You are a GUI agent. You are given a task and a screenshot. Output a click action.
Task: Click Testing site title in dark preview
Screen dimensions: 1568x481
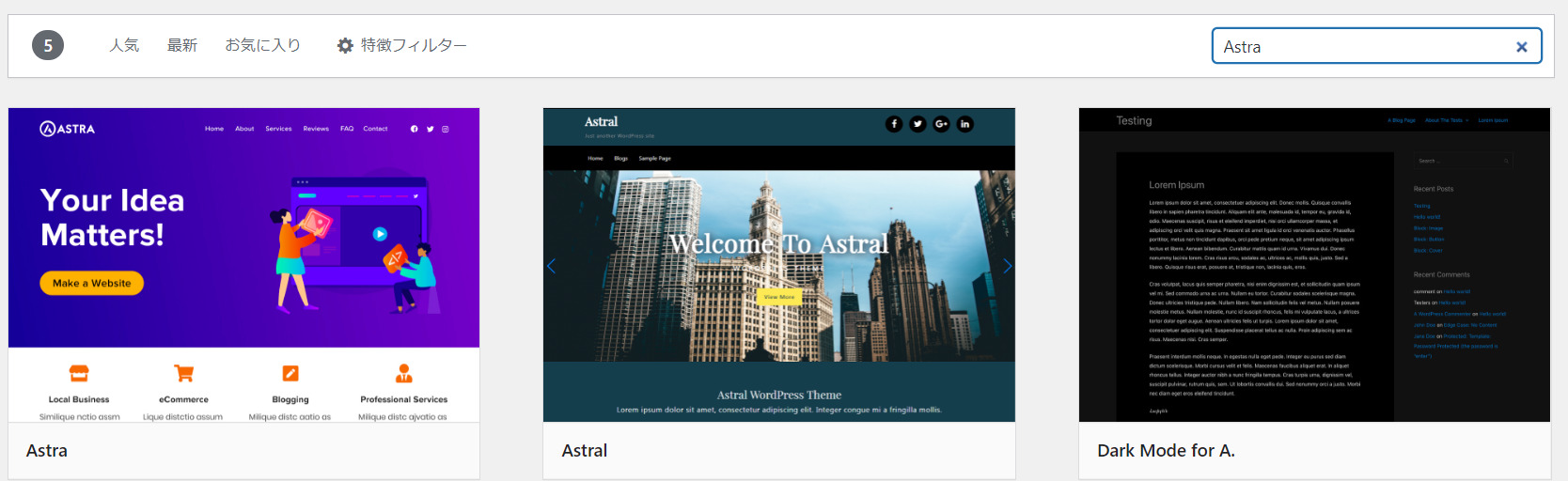[1134, 120]
